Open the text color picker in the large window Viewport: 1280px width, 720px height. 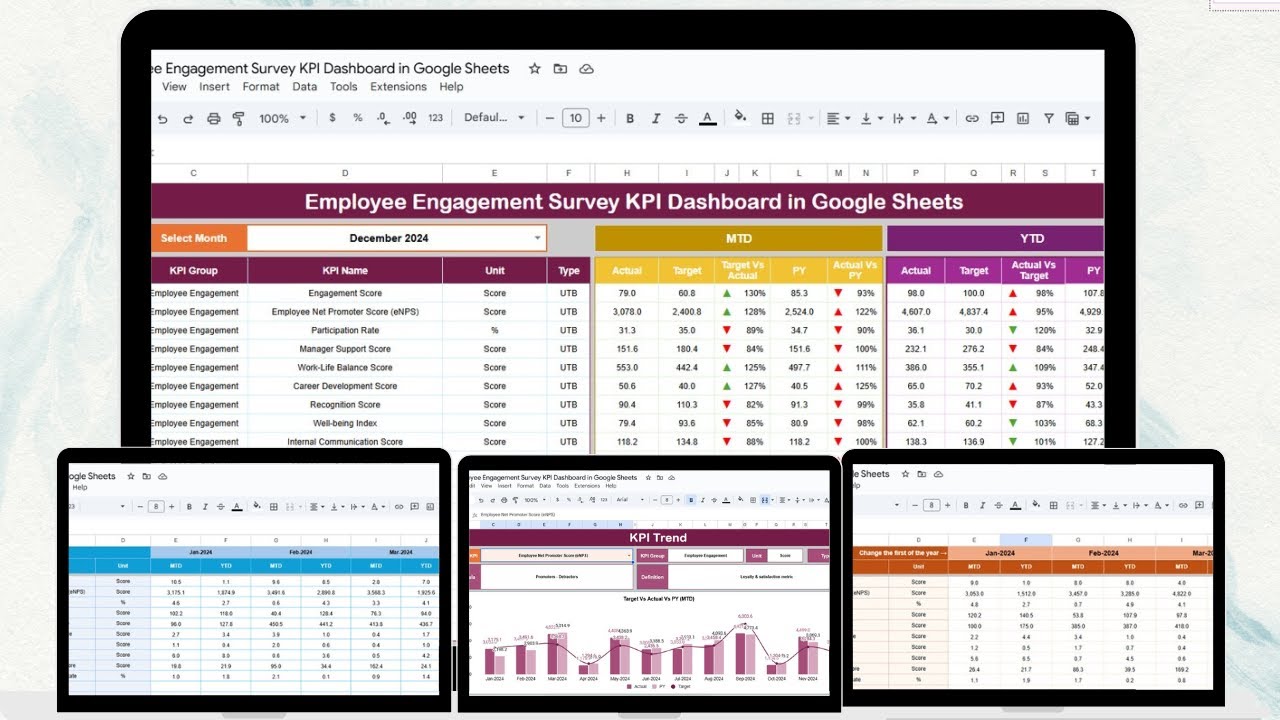(x=708, y=118)
